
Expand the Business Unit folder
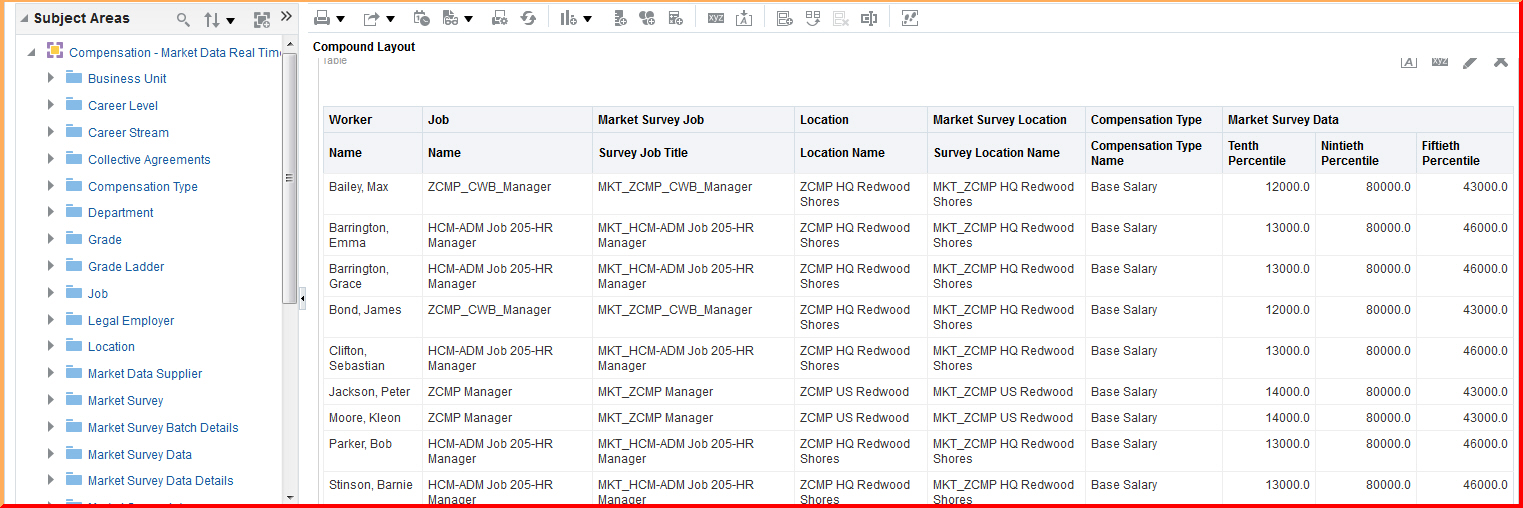51,78
